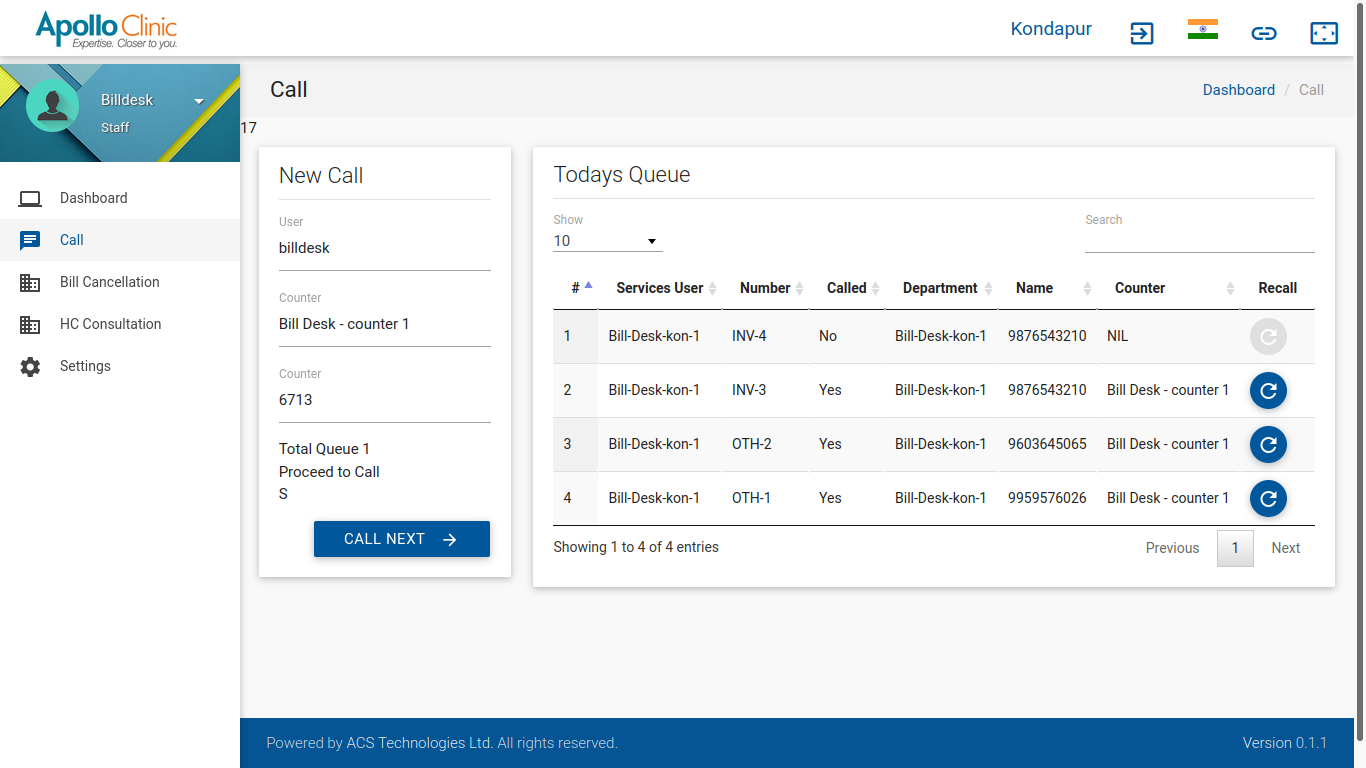Click the Dashboard breadcrumb link
1366x768 pixels.
[1238, 90]
